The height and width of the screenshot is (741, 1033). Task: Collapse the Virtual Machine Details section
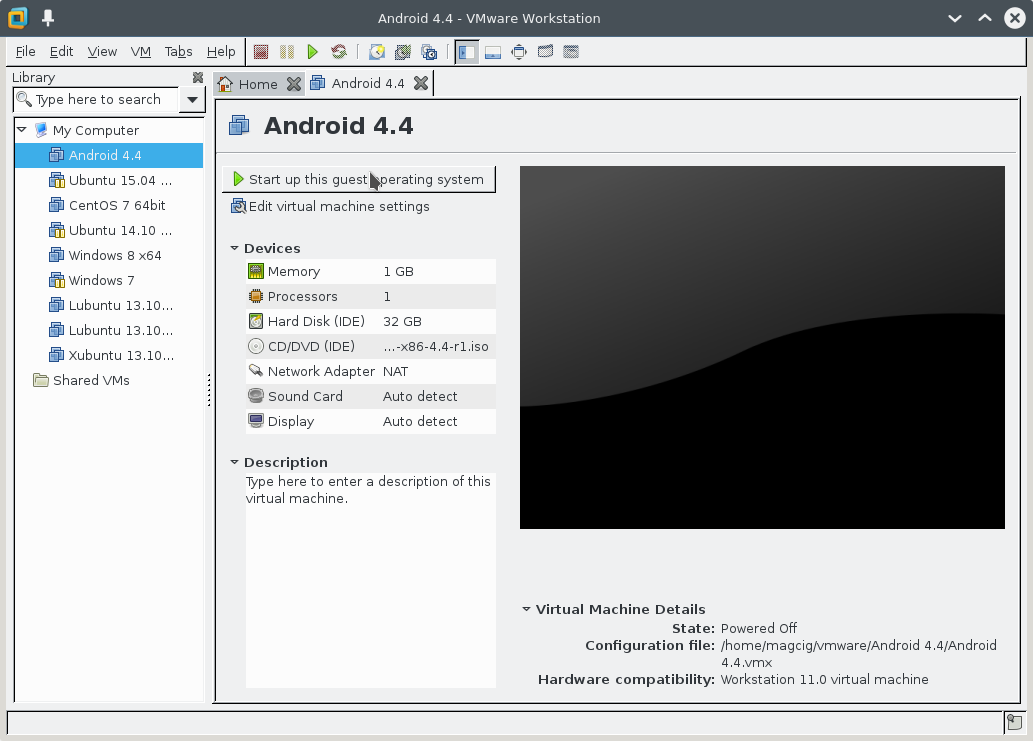(x=526, y=609)
